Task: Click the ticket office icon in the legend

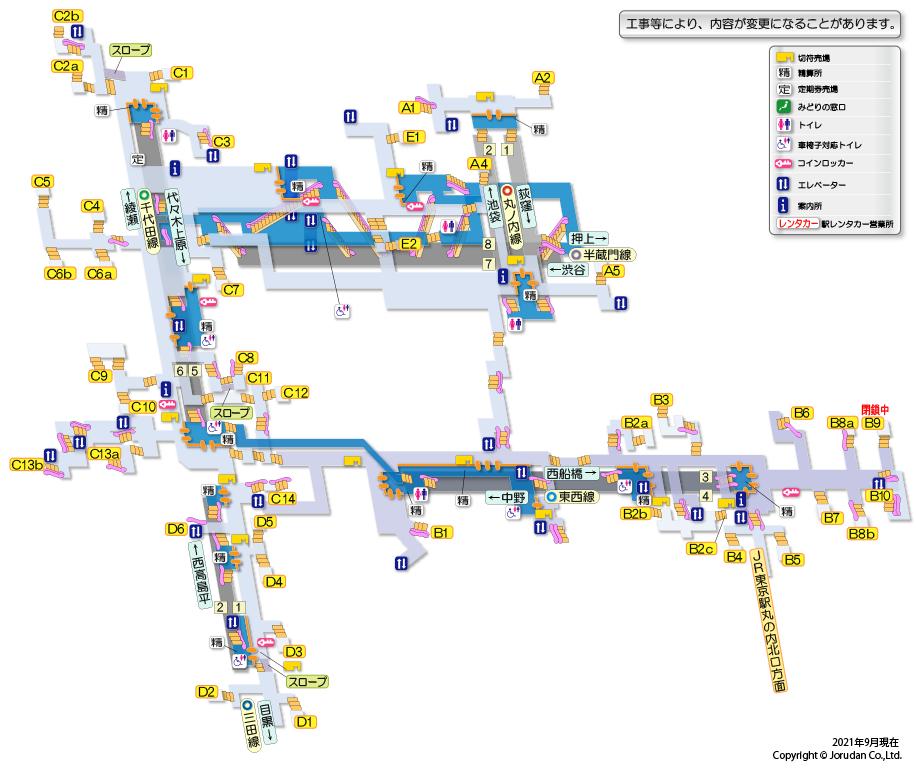Action: coord(785,58)
